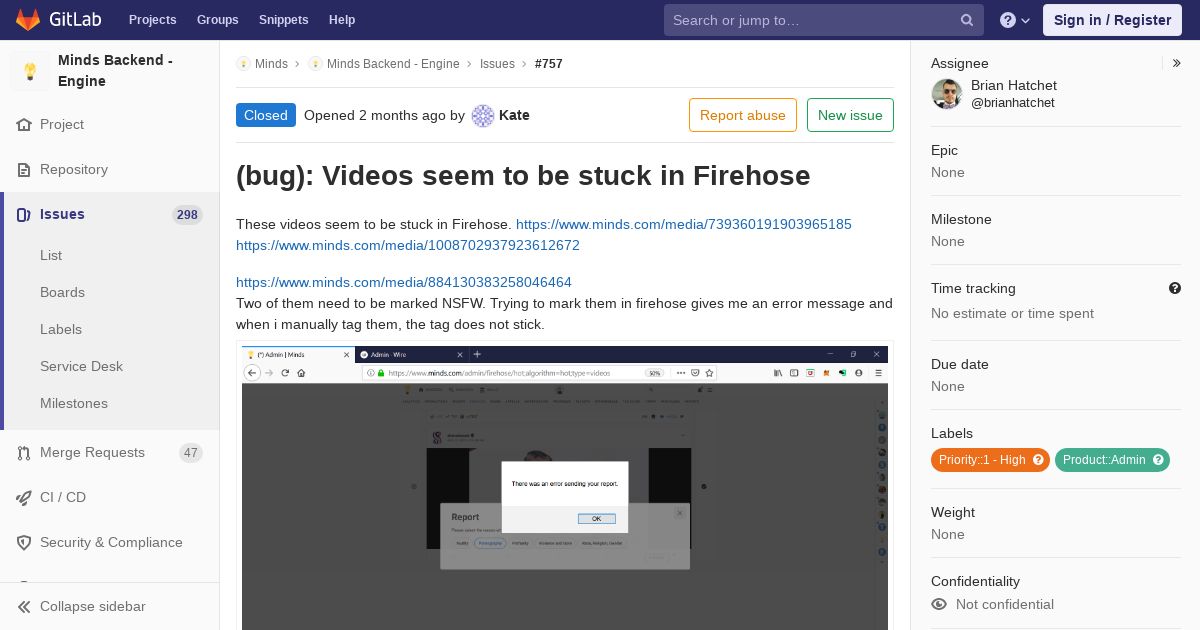Collapse the right issue sidebar chevrons
Screen dimensions: 1200x630
coord(1176,64)
